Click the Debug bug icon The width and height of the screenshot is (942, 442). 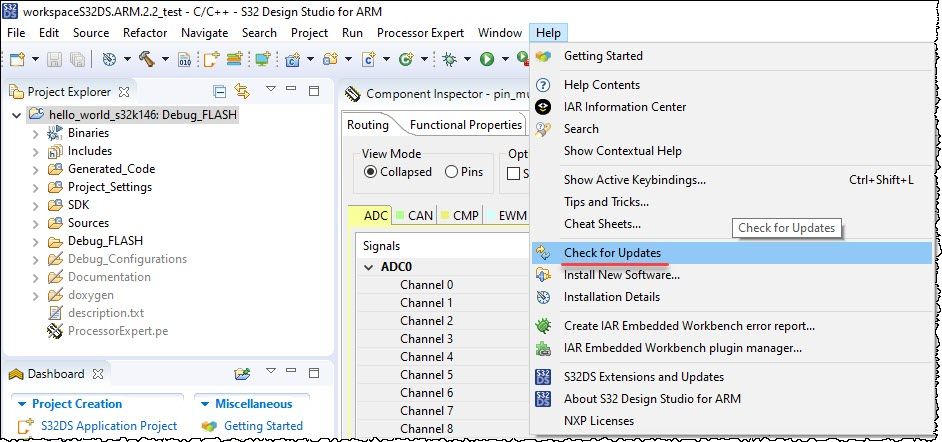click(449, 59)
